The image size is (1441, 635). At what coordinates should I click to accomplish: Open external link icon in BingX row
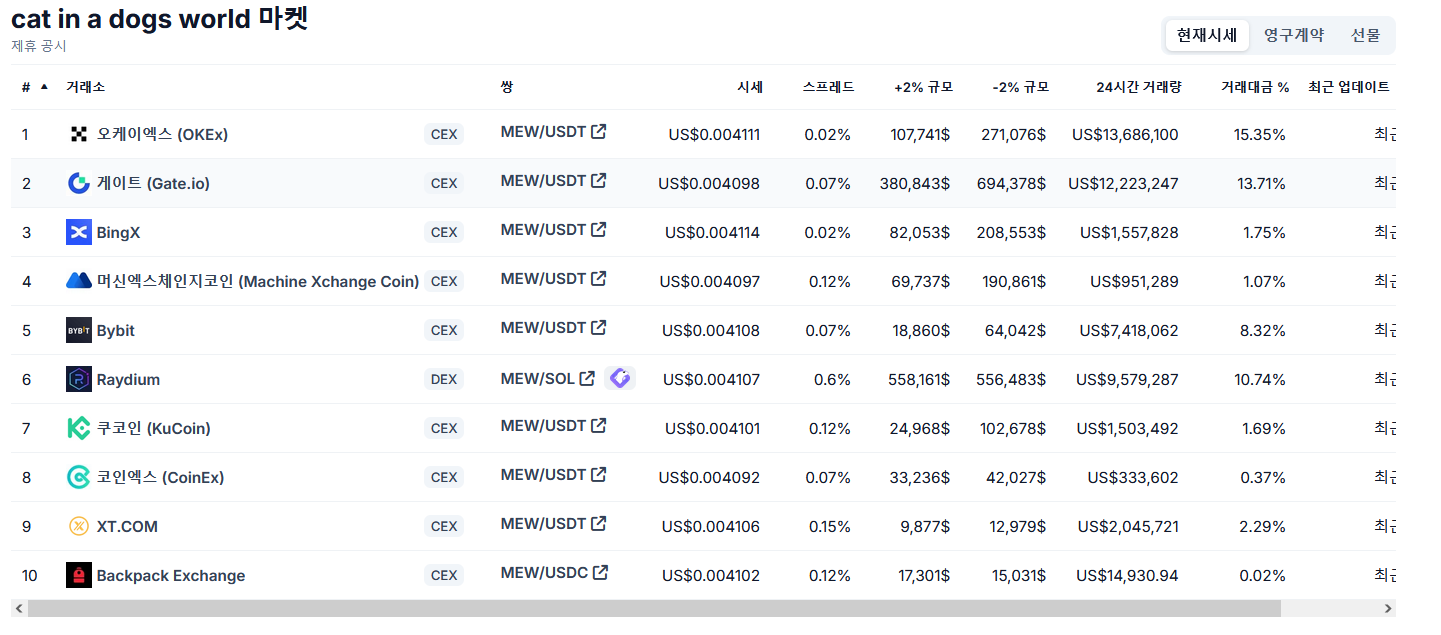point(599,229)
